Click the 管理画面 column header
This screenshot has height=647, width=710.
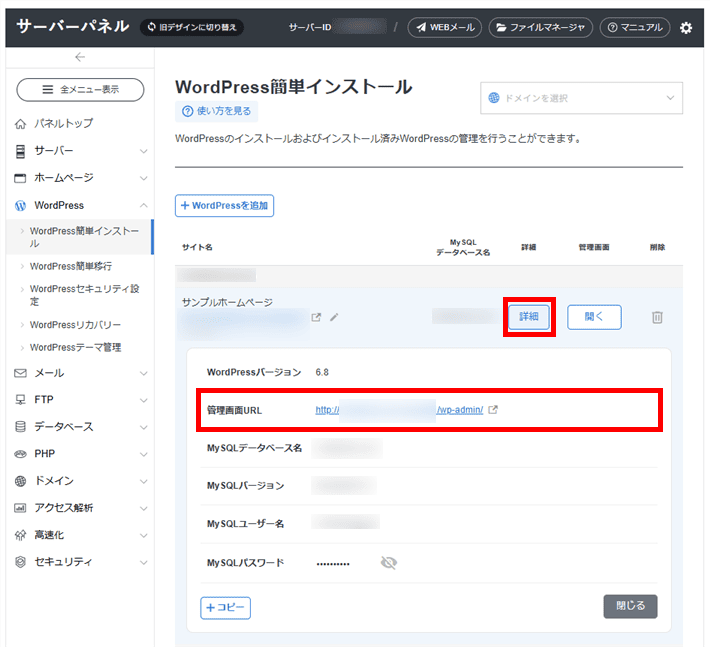(594, 247)
